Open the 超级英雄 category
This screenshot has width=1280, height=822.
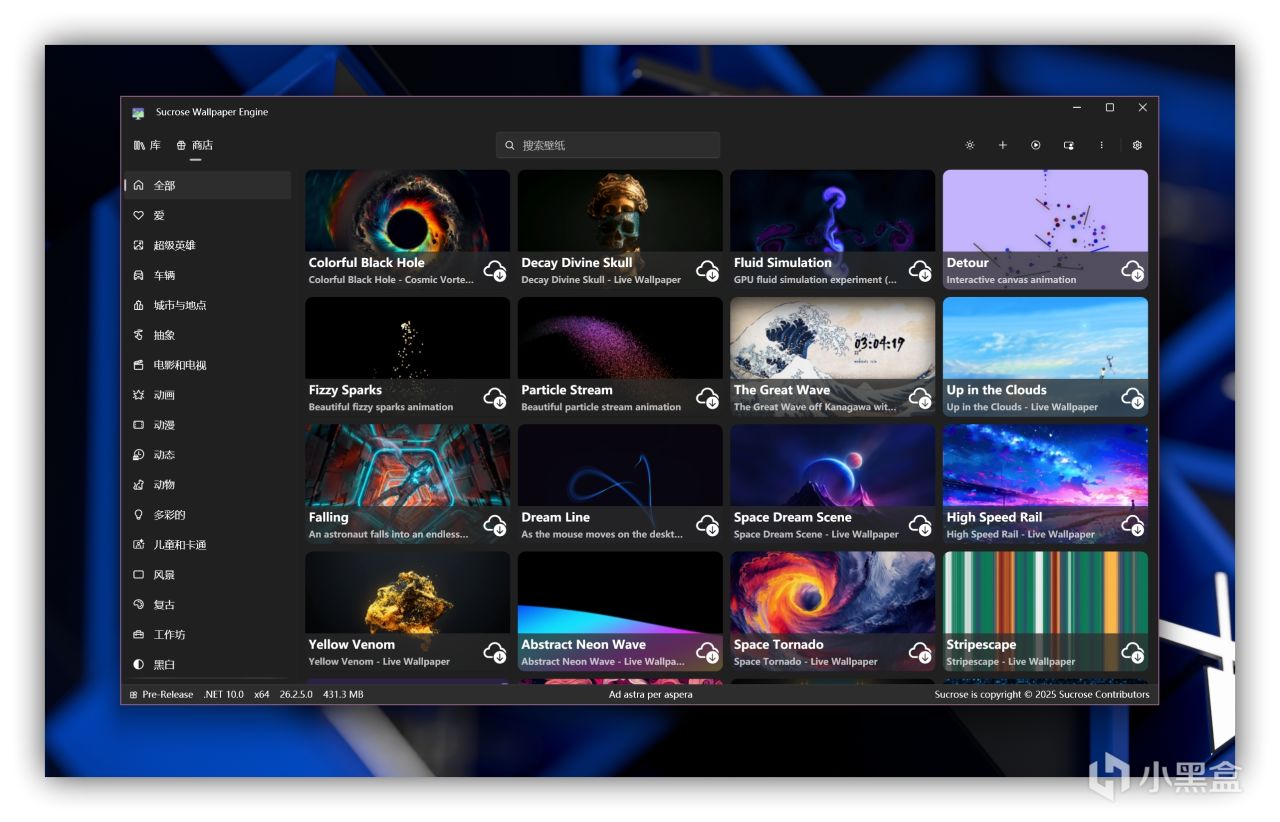pyautogui.click(x=208, y=245)
